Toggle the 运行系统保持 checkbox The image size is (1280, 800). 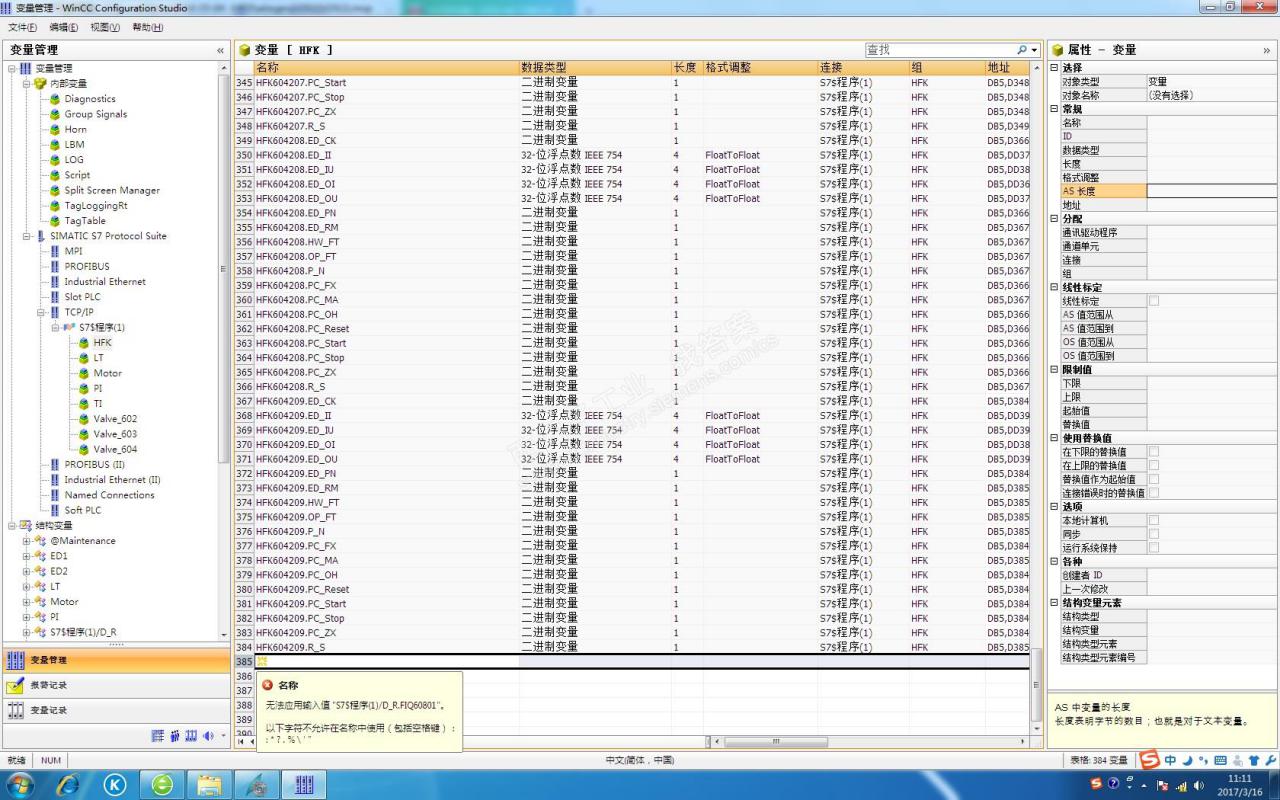pos(1154,548)
